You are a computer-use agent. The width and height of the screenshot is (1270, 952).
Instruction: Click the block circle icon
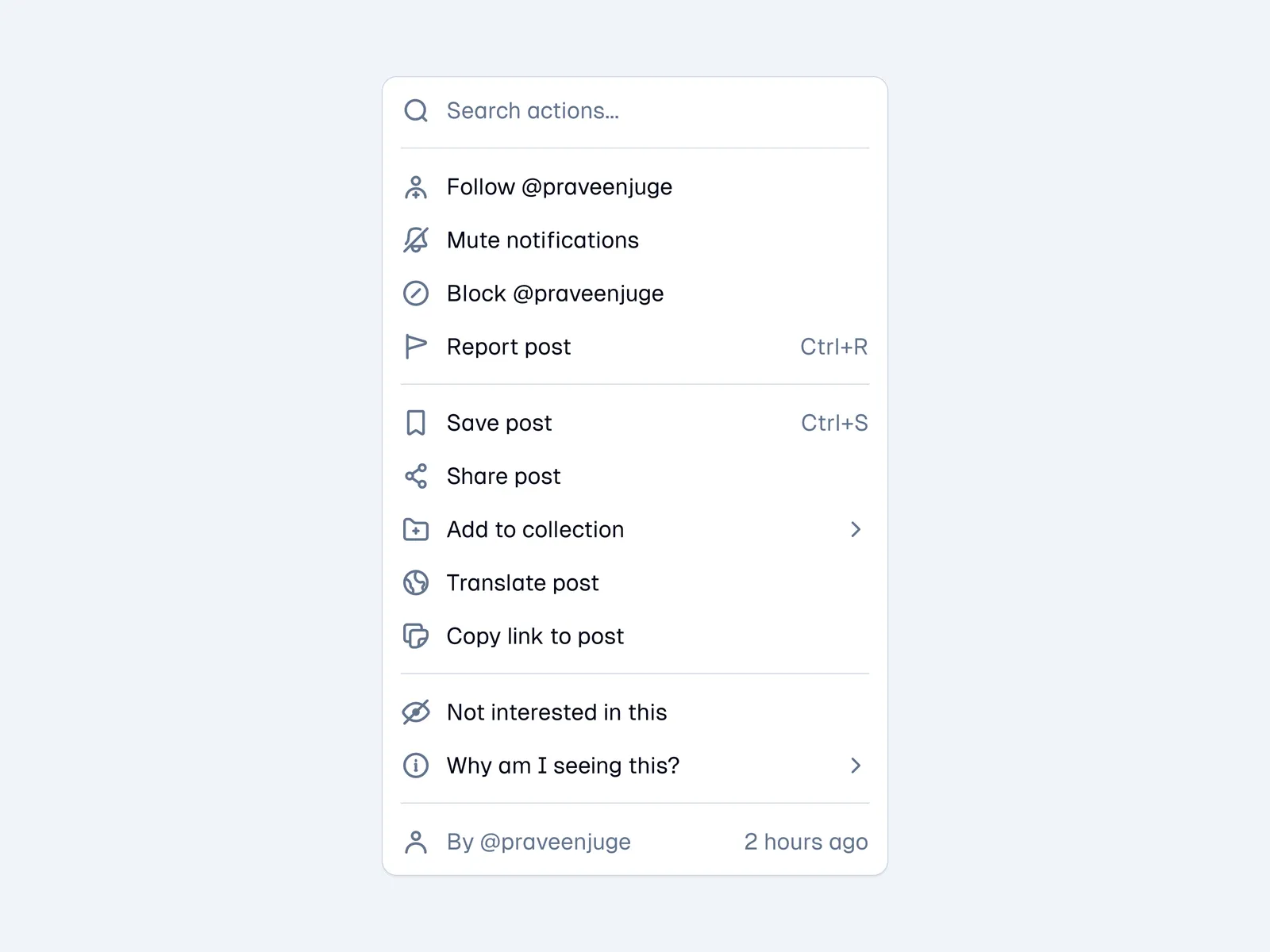pyautogui.click(x=416, y=294)
